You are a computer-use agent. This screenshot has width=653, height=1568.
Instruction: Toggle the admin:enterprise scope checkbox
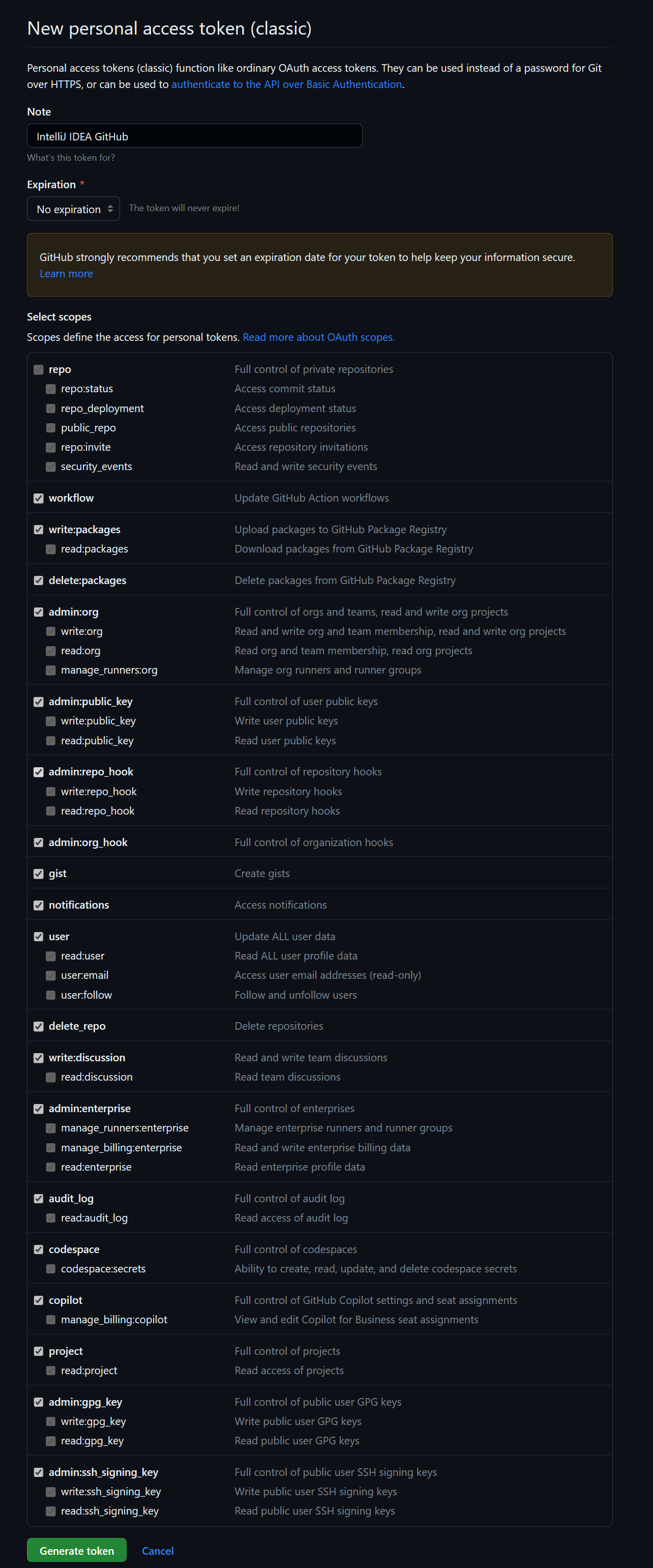point(38,1109)
